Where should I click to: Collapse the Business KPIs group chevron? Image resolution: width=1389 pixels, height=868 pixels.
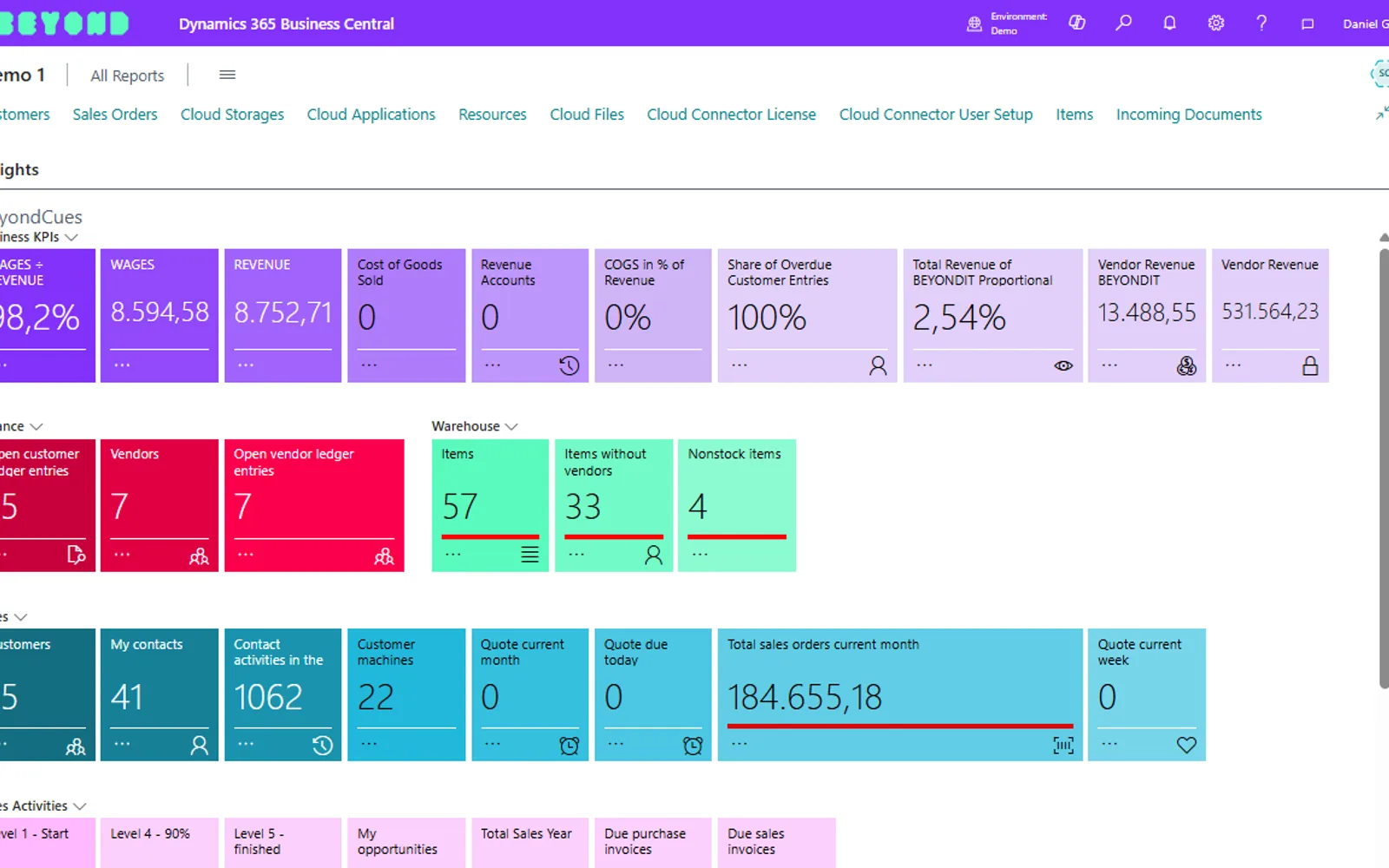(x=71, y=237)
